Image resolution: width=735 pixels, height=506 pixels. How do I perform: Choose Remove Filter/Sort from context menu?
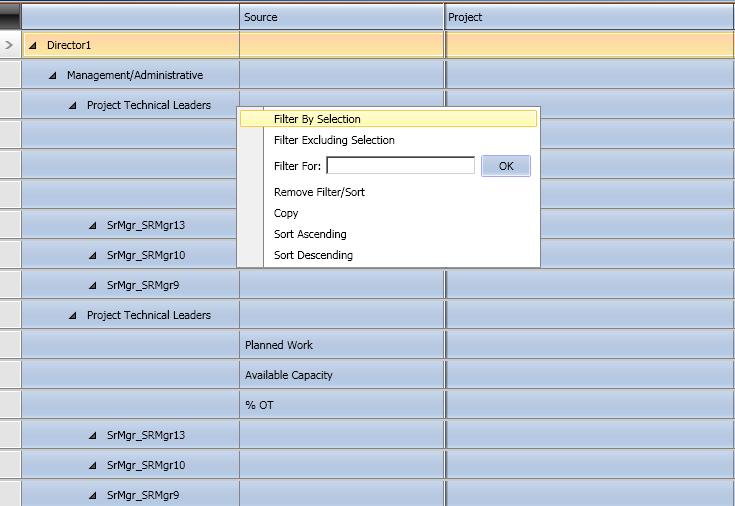click(x=319, y=192)
